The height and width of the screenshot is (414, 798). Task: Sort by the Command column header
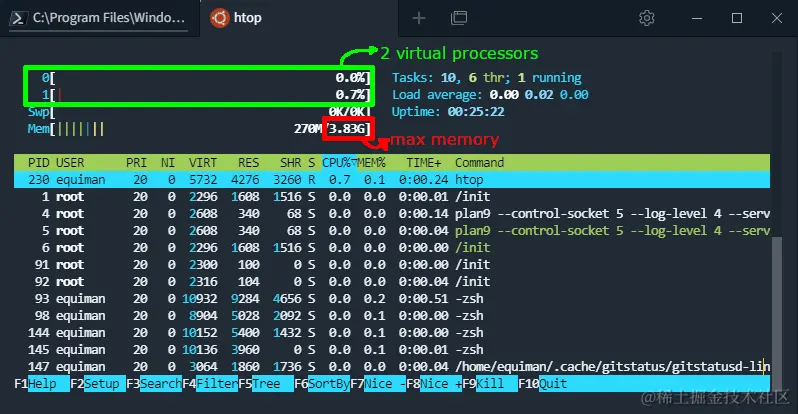479,163
